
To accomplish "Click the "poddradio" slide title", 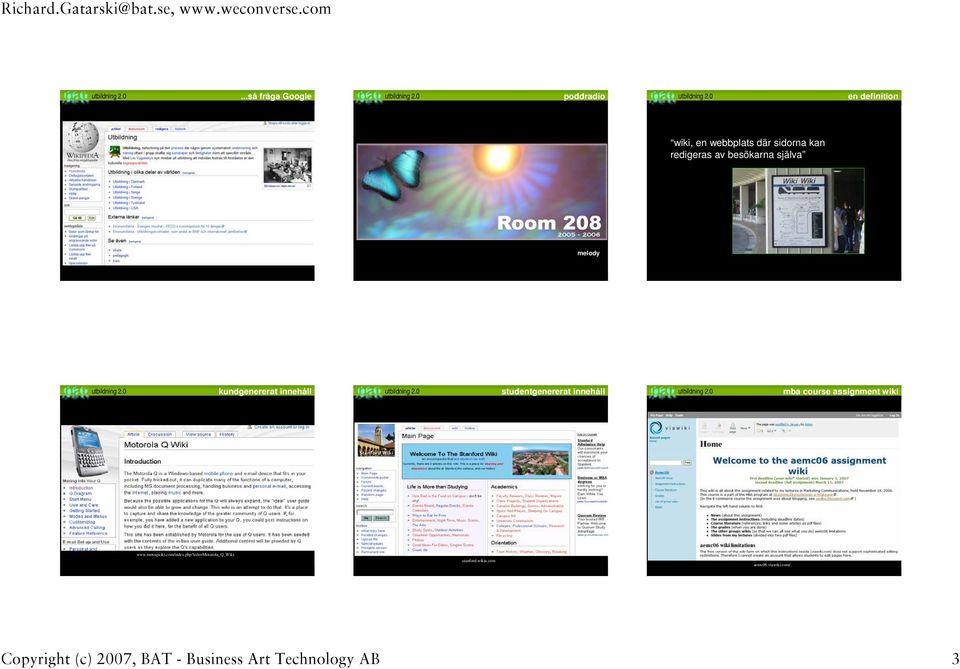I will point(584,96).
